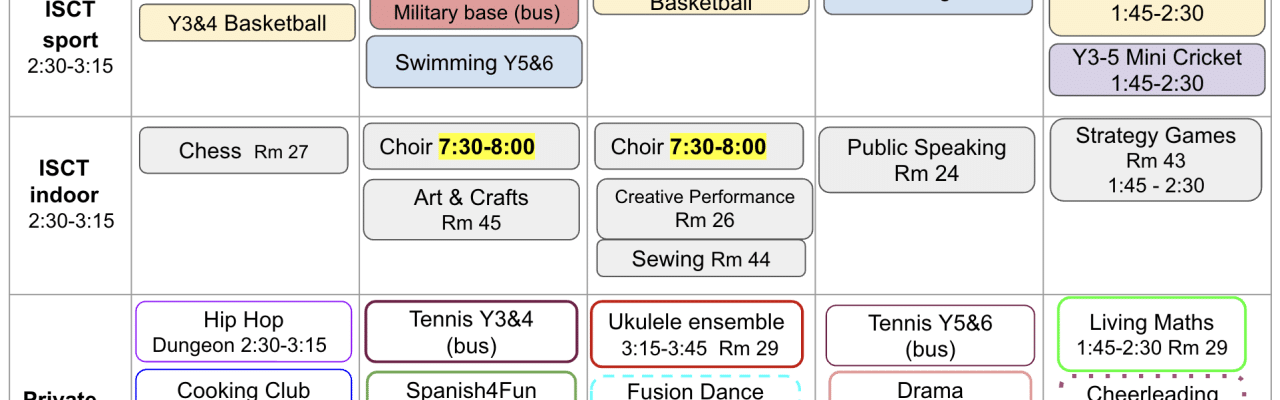
Task: Select the Swimming Y5&6 activity
Action: (474, 63)
